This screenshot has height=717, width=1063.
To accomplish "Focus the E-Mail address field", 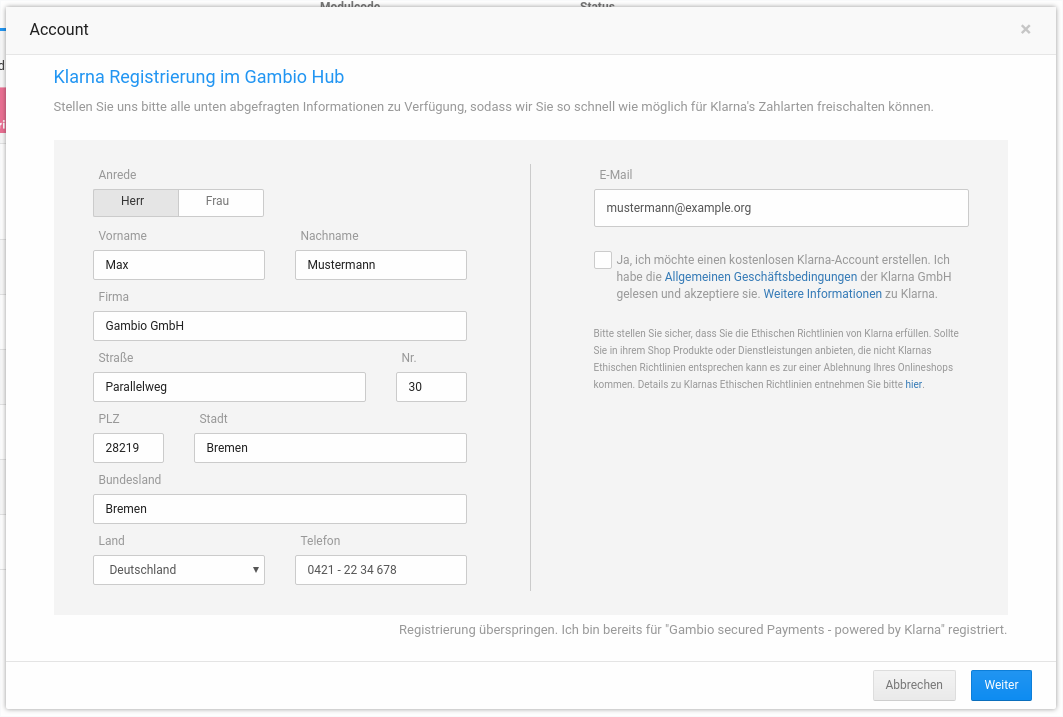I will 780,208.
